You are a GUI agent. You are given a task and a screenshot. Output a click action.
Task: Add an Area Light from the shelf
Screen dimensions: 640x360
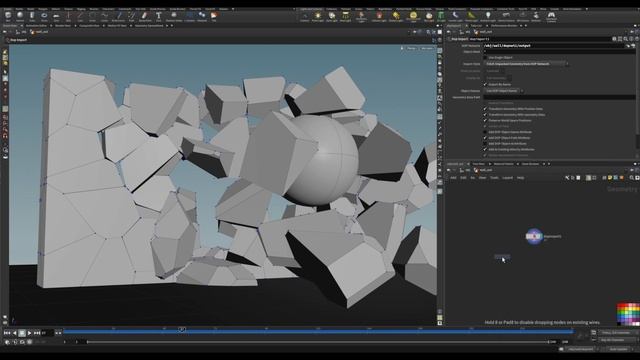[345, 16]
